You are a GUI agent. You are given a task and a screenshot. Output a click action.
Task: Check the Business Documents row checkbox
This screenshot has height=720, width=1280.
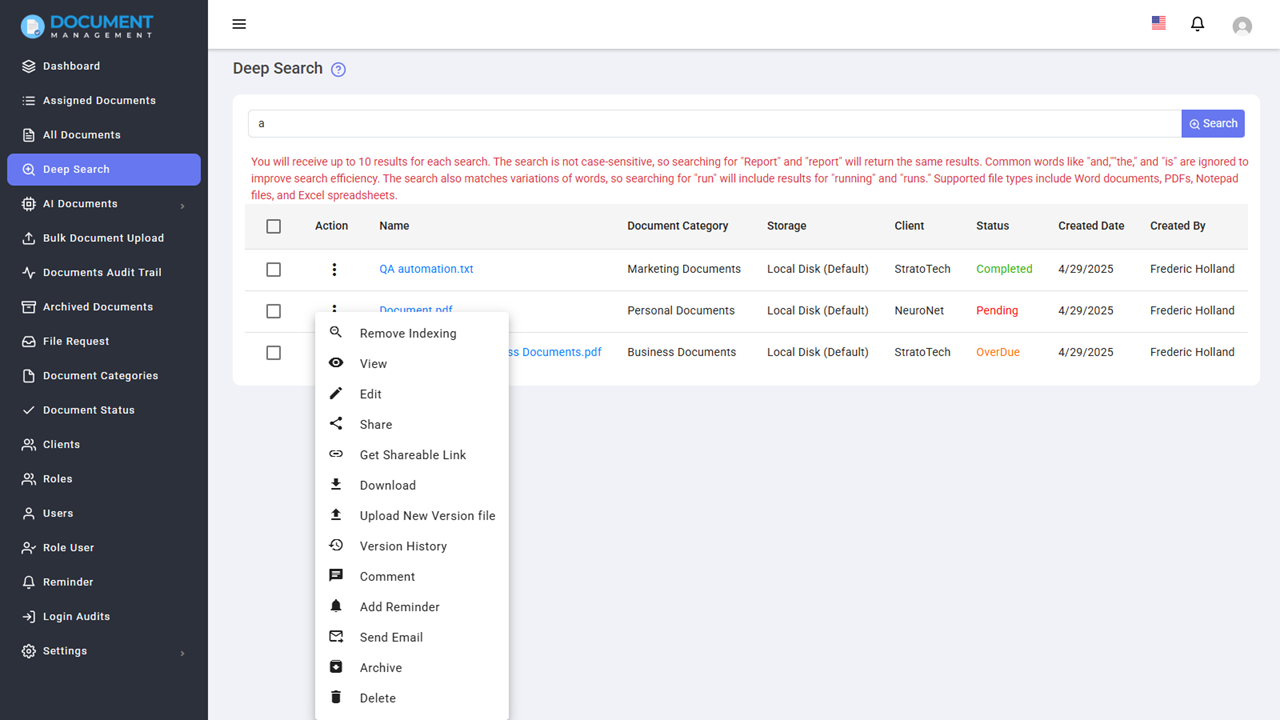(x=274, y=353)
